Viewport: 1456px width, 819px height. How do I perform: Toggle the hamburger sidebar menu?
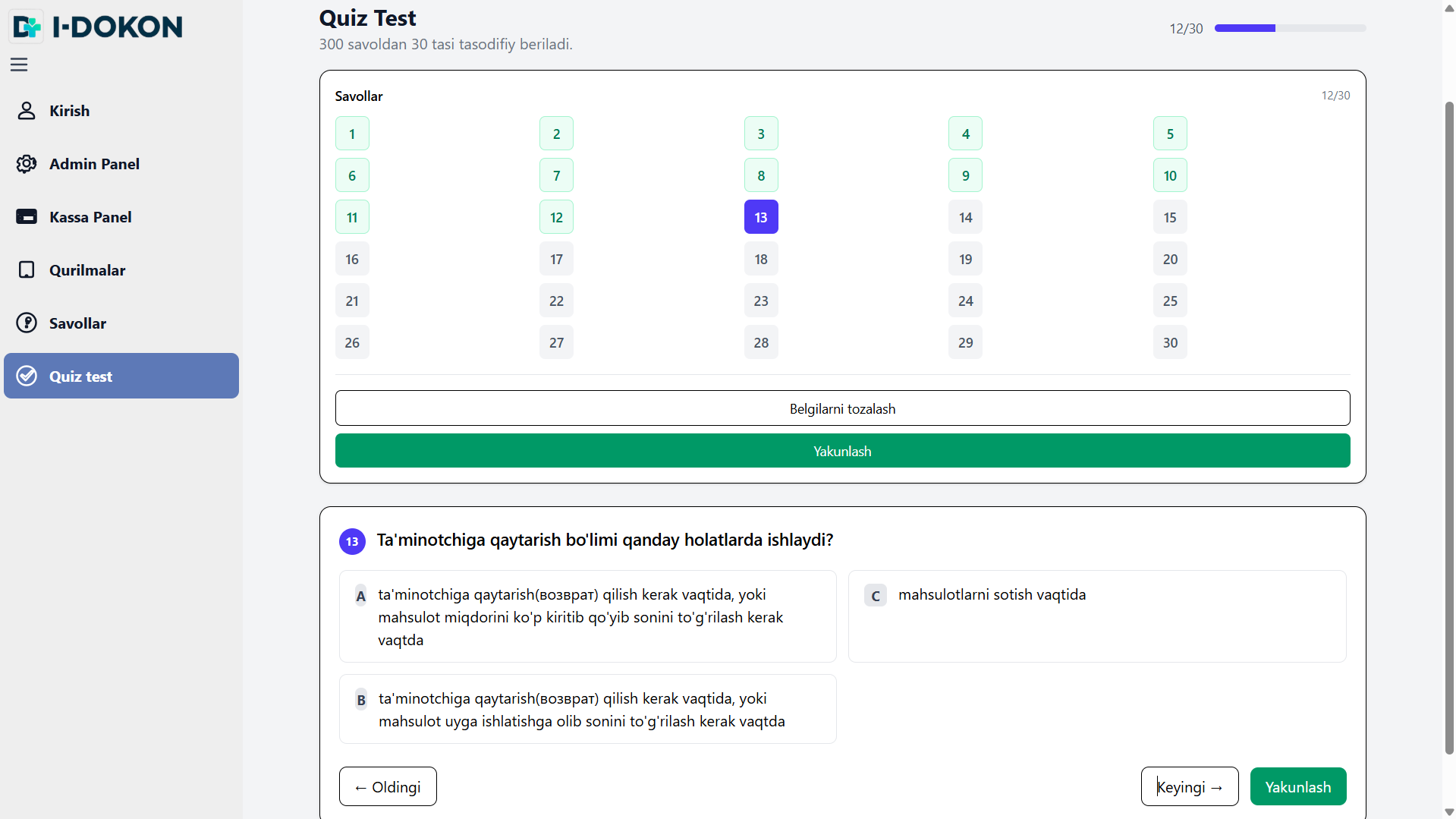coord(19,65)
